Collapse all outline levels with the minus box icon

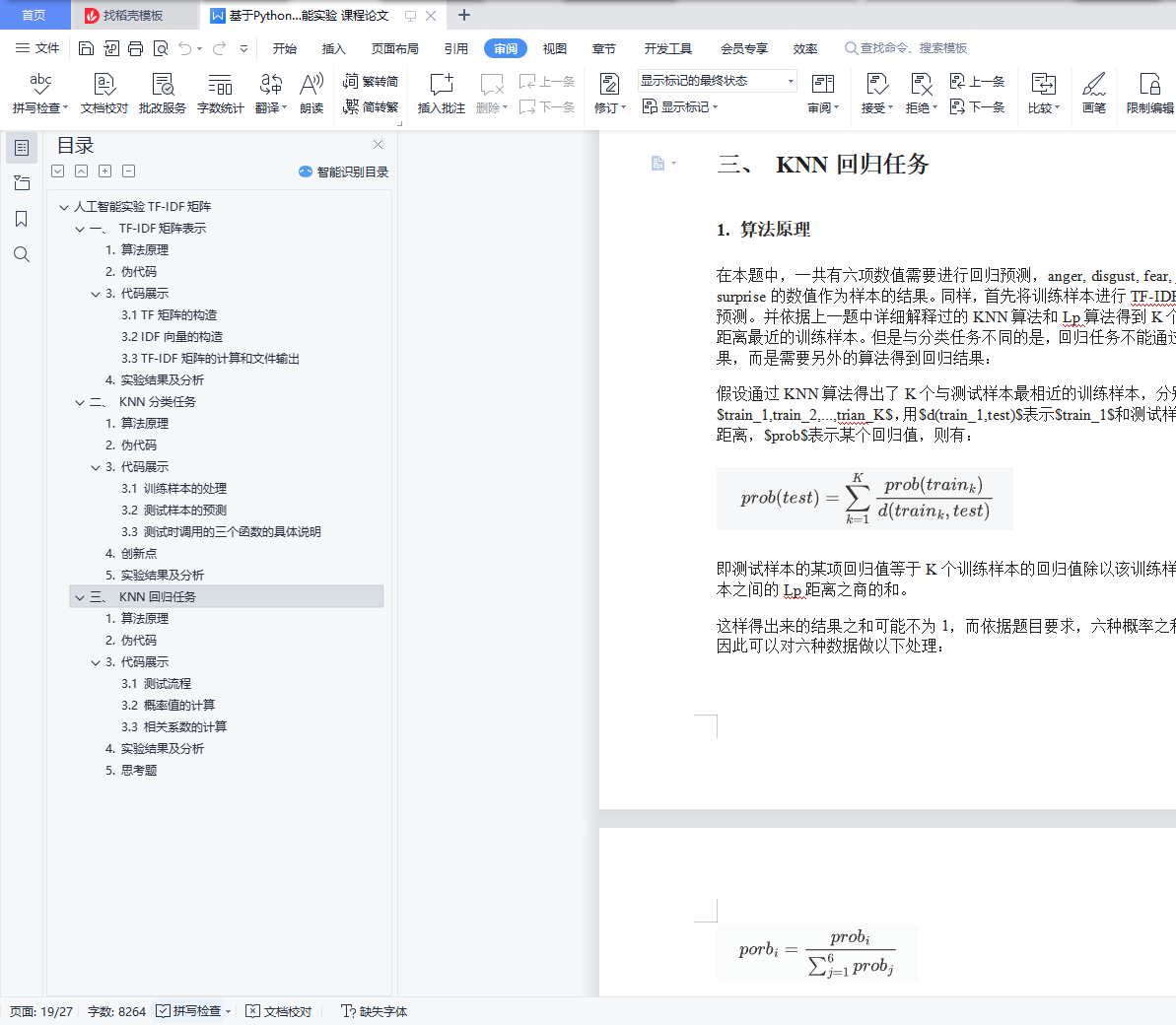(x=129, y=171)
